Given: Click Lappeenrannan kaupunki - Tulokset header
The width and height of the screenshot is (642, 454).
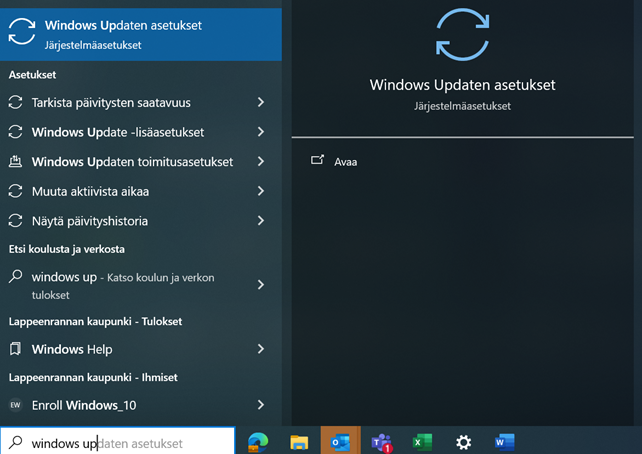Looking at the screenshot, I should click(x=95, y=321).
